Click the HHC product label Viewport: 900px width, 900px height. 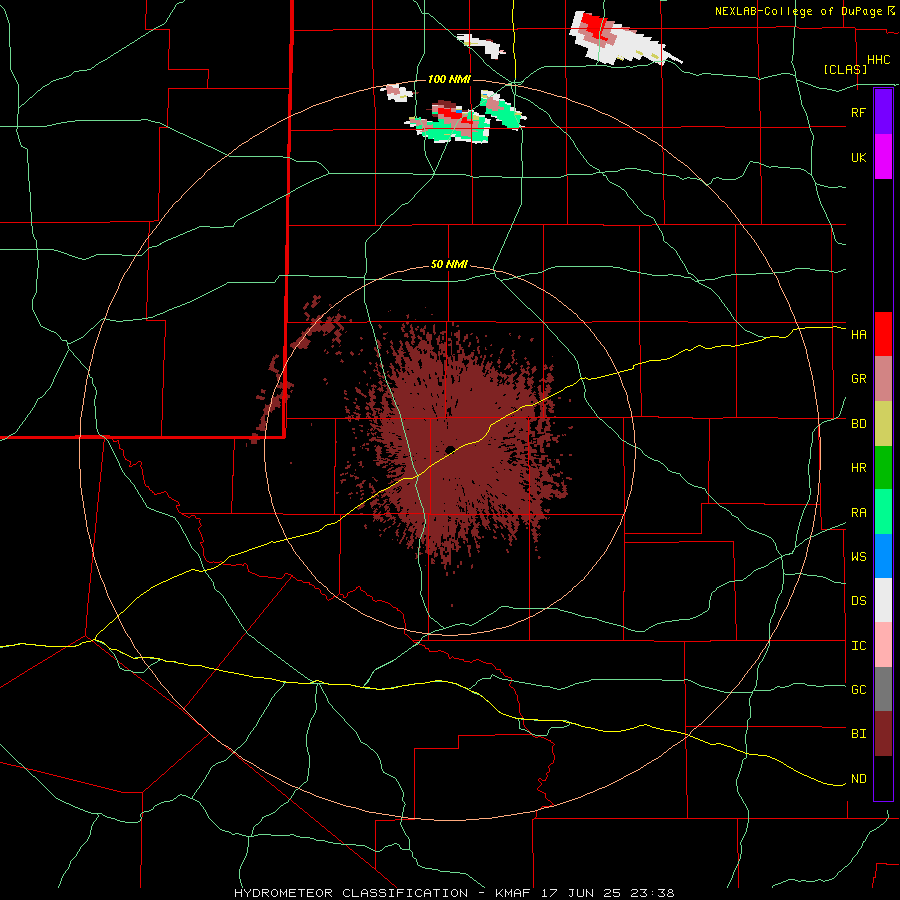pyautogui.click(x=878, y=60)
